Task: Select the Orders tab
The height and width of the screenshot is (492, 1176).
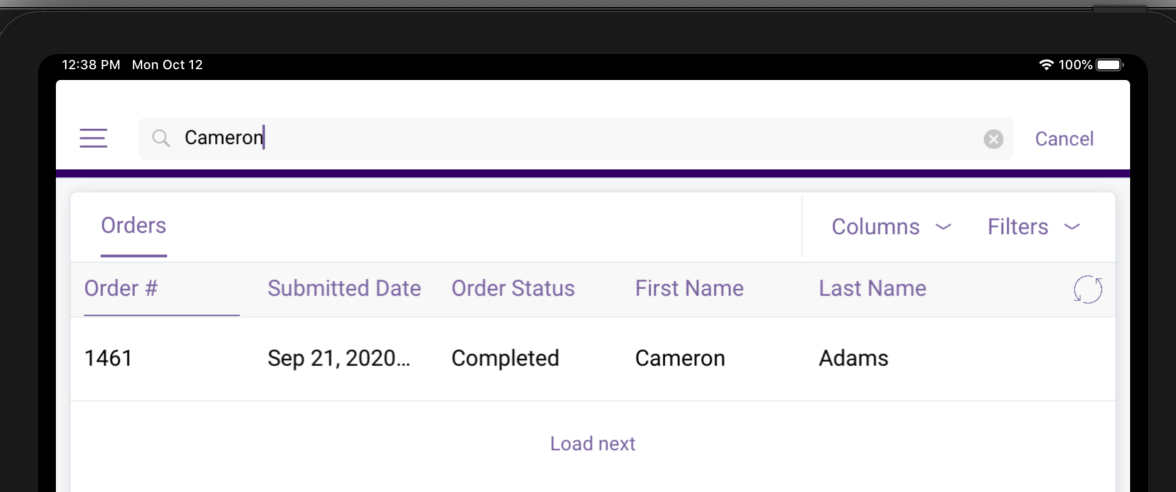Action: coord(133,226)
